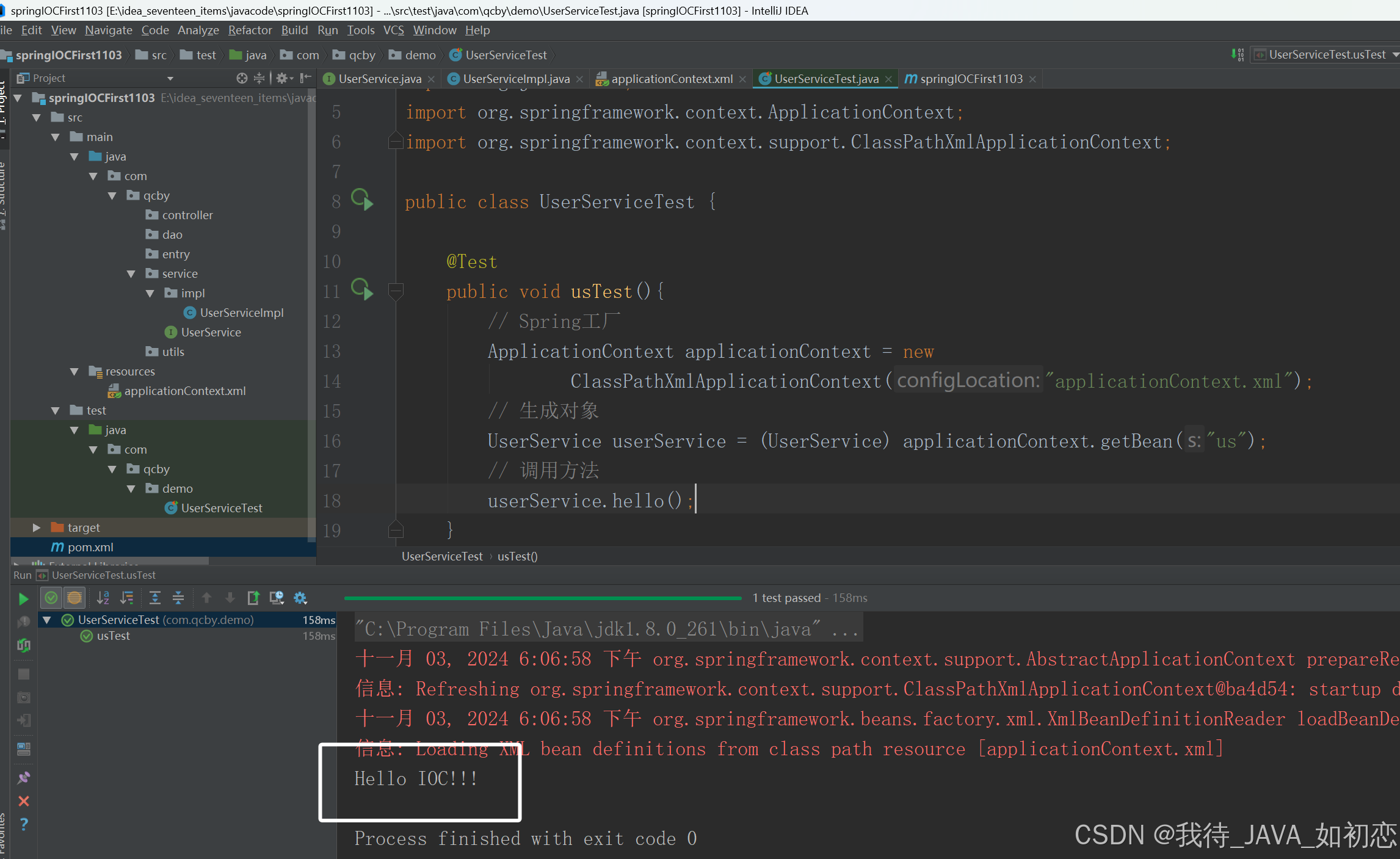The image size is (1400, 859).
Task: Click UserServiceTest breadcrumb below the editor
Action: (x=441, y=556)
